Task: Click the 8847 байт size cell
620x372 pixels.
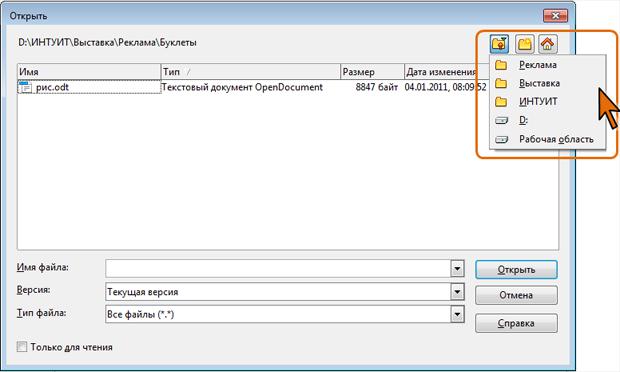Action: pos(376,87)
